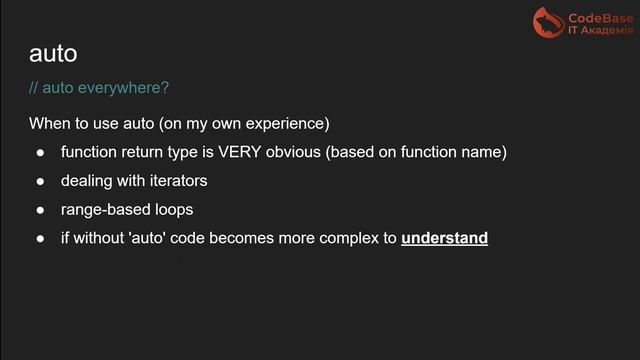This screenshot has height=360, width=640.
Task: Click the text 'range-based loops'
Action: [127, 210]
